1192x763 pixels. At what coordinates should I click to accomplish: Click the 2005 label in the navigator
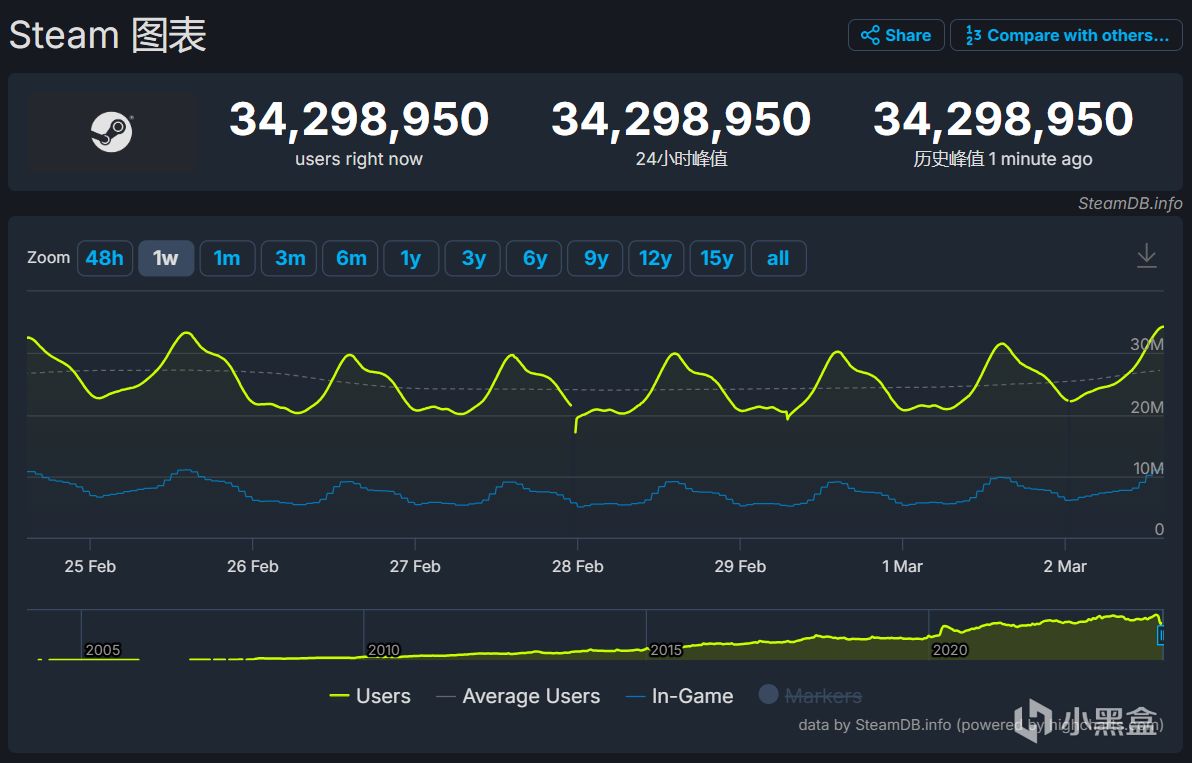pyautogui.click(x=103, y=650)
